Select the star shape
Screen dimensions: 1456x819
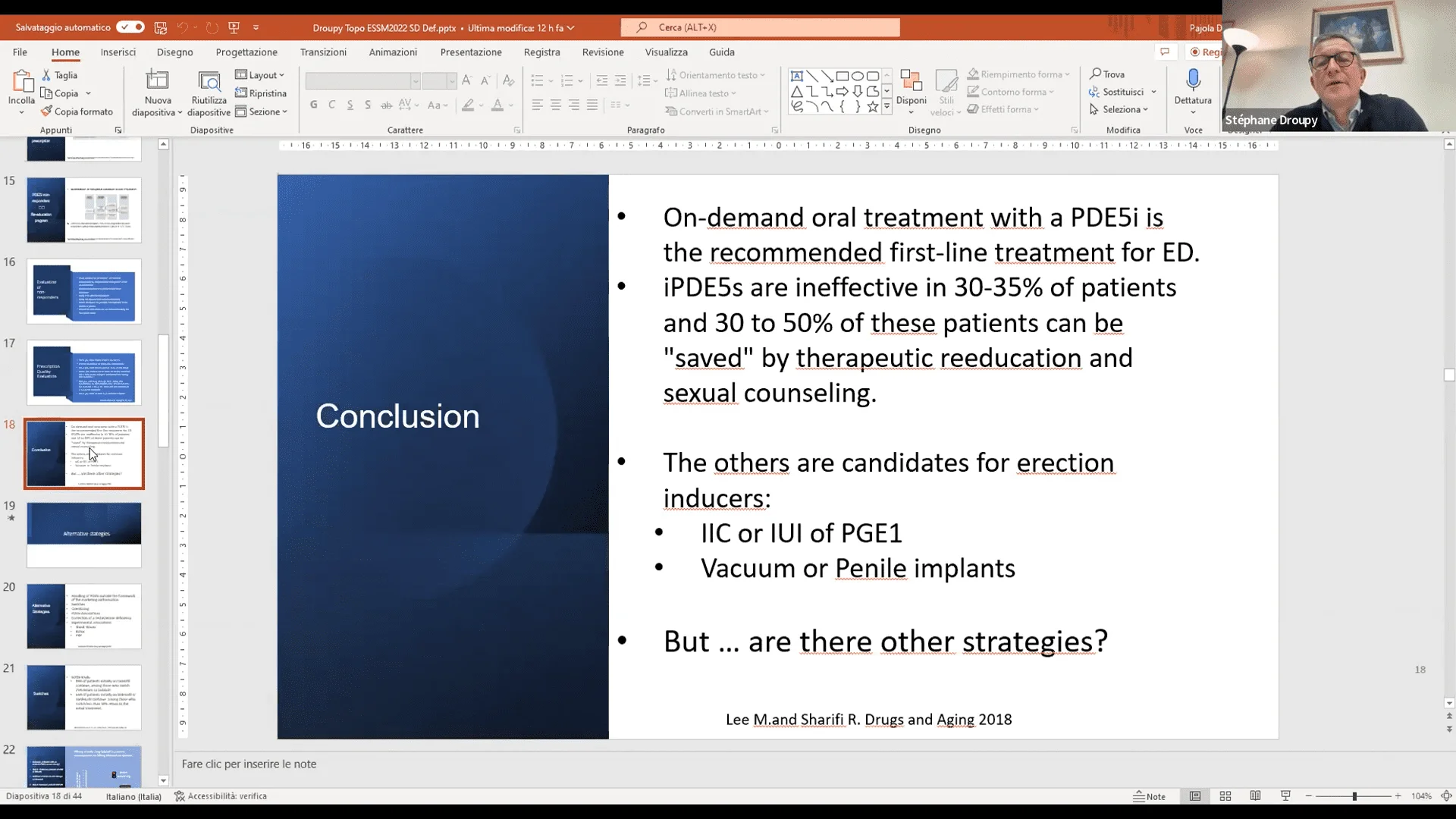pyautogui.click(x=873, y=107)
